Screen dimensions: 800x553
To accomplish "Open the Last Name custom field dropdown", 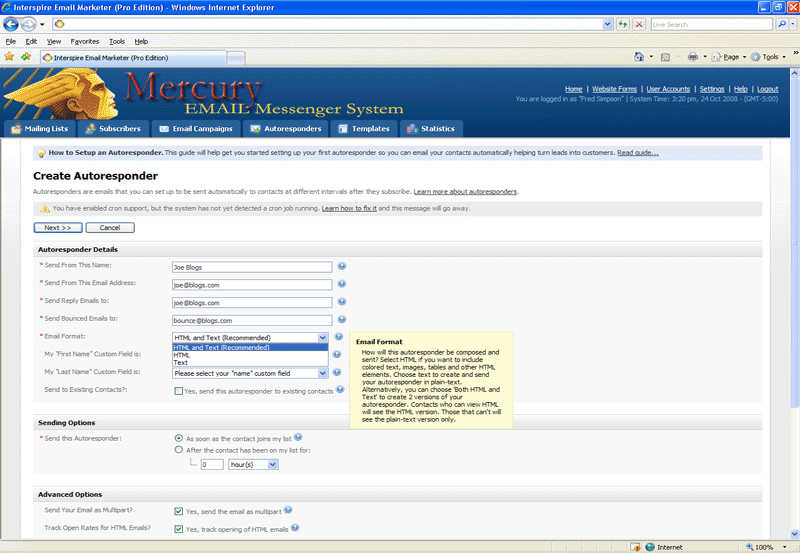I will click(250, 373).
